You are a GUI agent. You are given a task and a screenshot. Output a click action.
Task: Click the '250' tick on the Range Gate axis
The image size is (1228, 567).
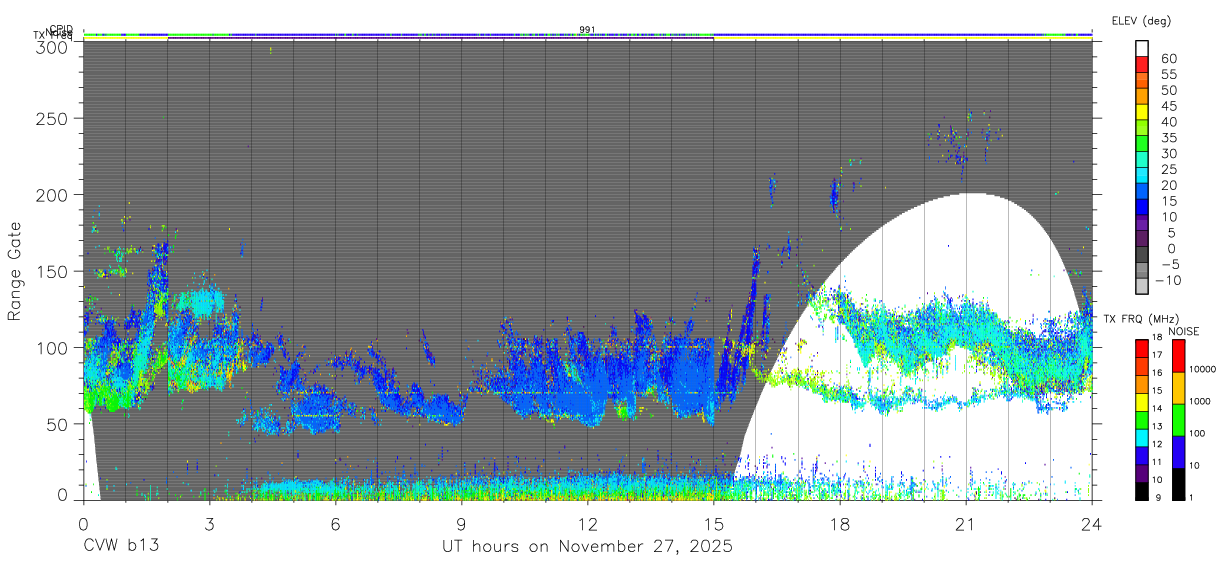pos(53,118)
